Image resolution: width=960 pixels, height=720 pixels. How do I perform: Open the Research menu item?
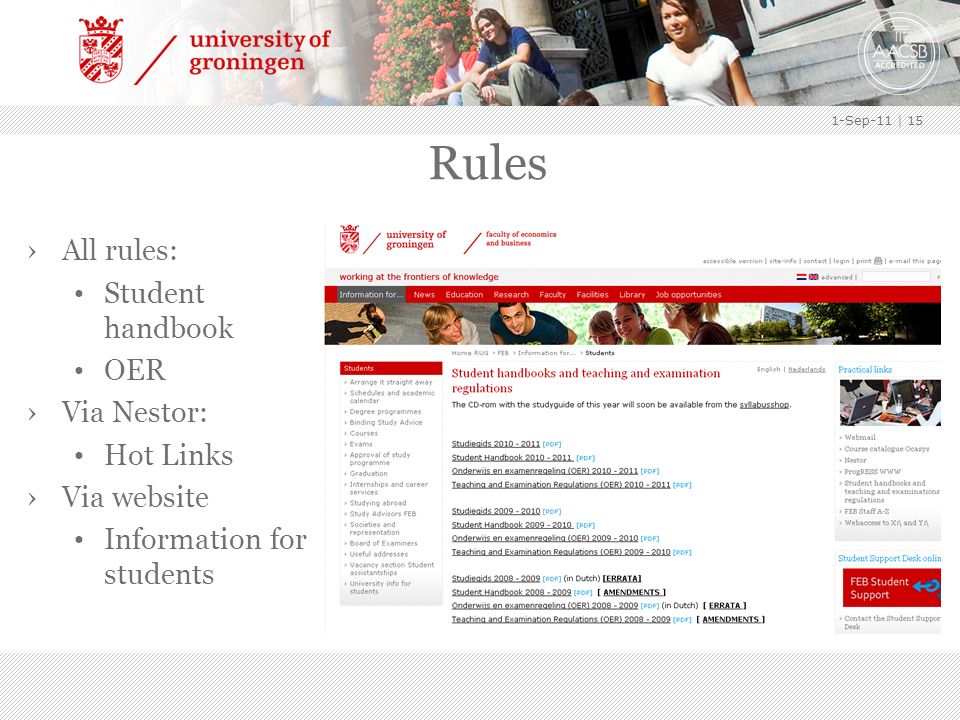point(511,294)
